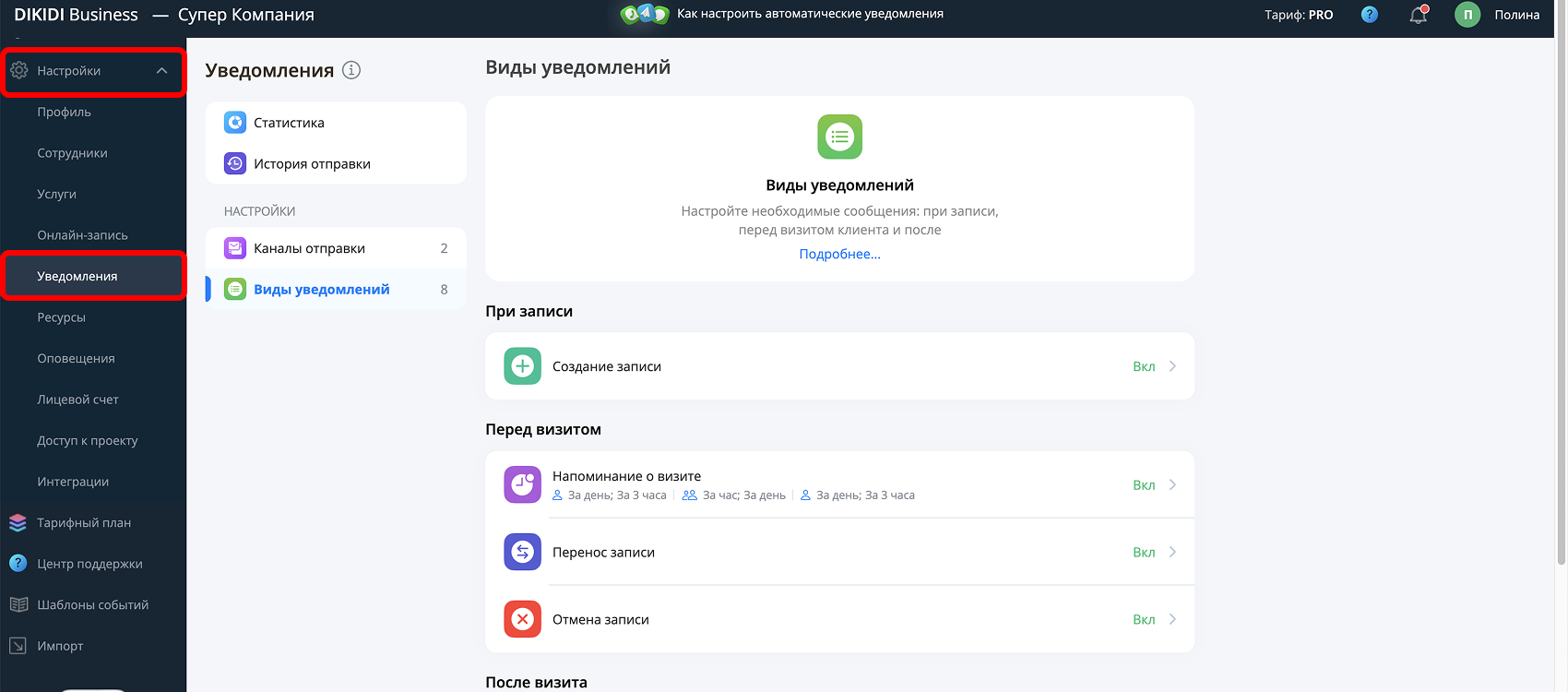1568x692 pixels.
Task: Open Создание записи notification settings
Action: [x=839, y=366]
